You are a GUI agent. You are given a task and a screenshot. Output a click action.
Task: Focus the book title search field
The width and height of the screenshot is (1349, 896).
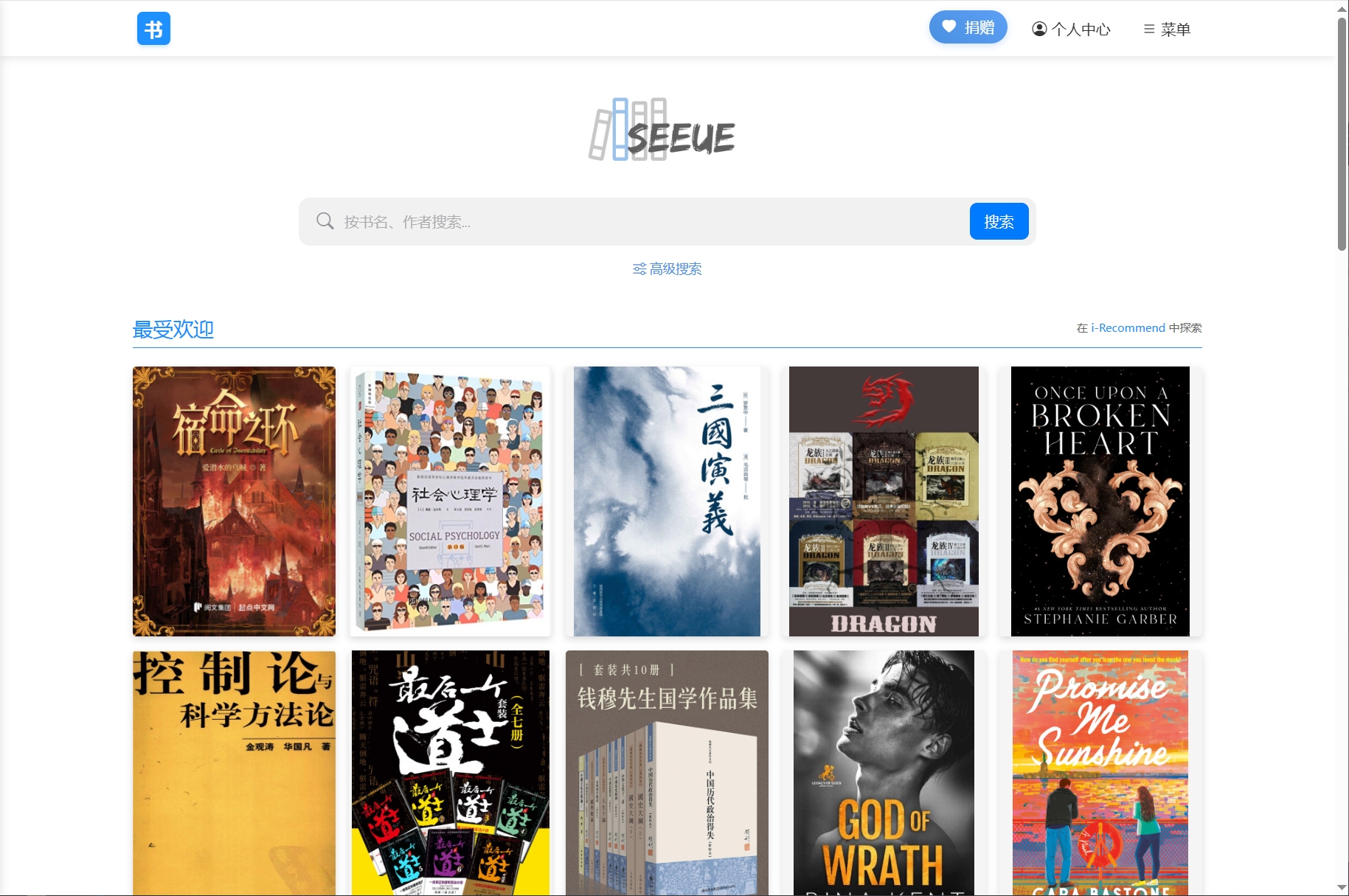tap(653, 221)
